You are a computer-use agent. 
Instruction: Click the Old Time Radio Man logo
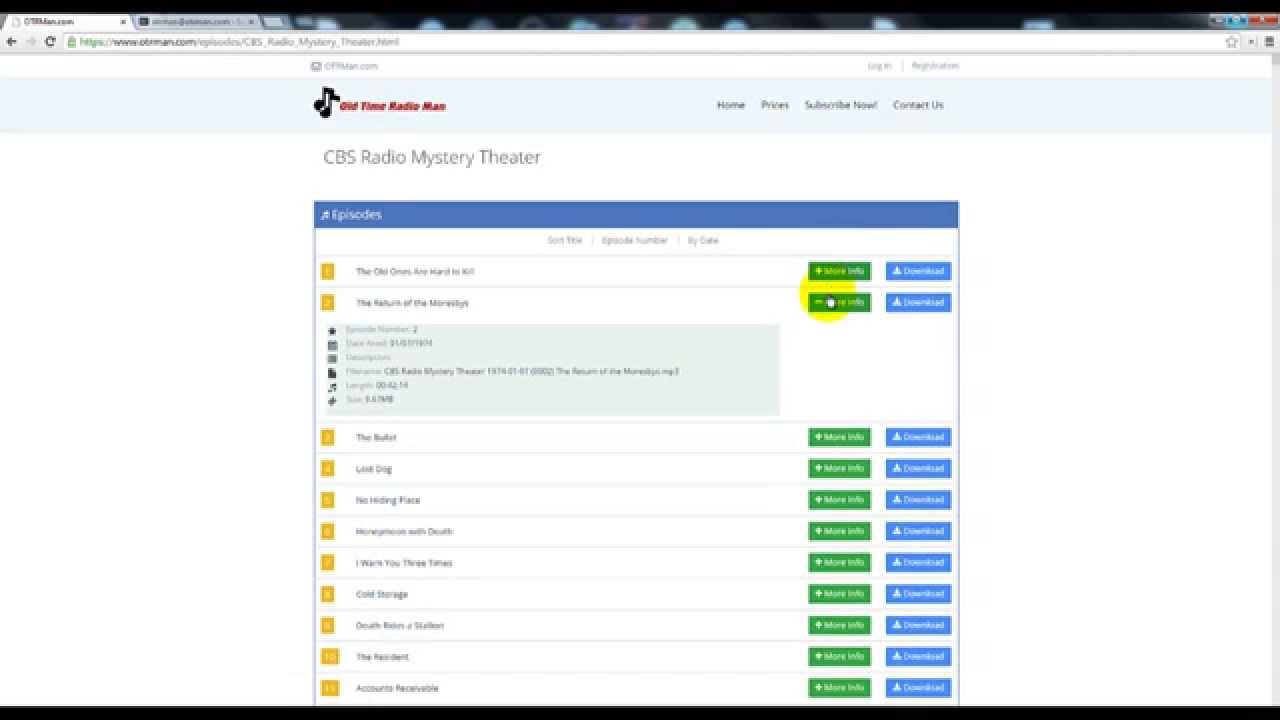[x=380, y=103]
